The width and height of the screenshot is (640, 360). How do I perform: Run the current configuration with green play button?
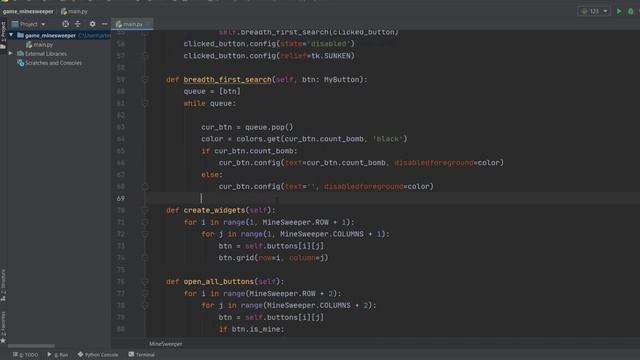click(619, 11)
